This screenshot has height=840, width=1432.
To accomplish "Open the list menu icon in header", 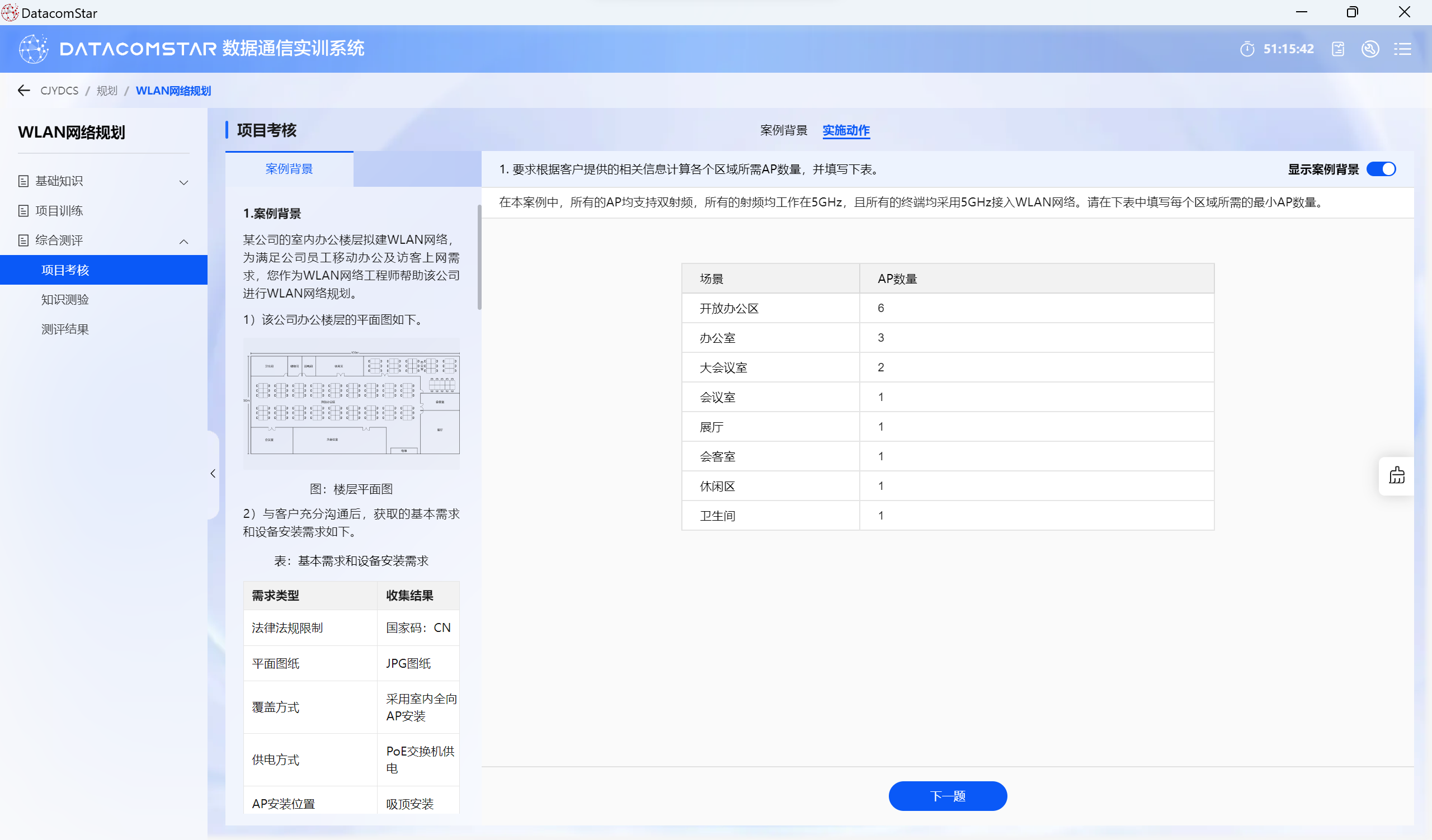I will tap(1402, 49).
